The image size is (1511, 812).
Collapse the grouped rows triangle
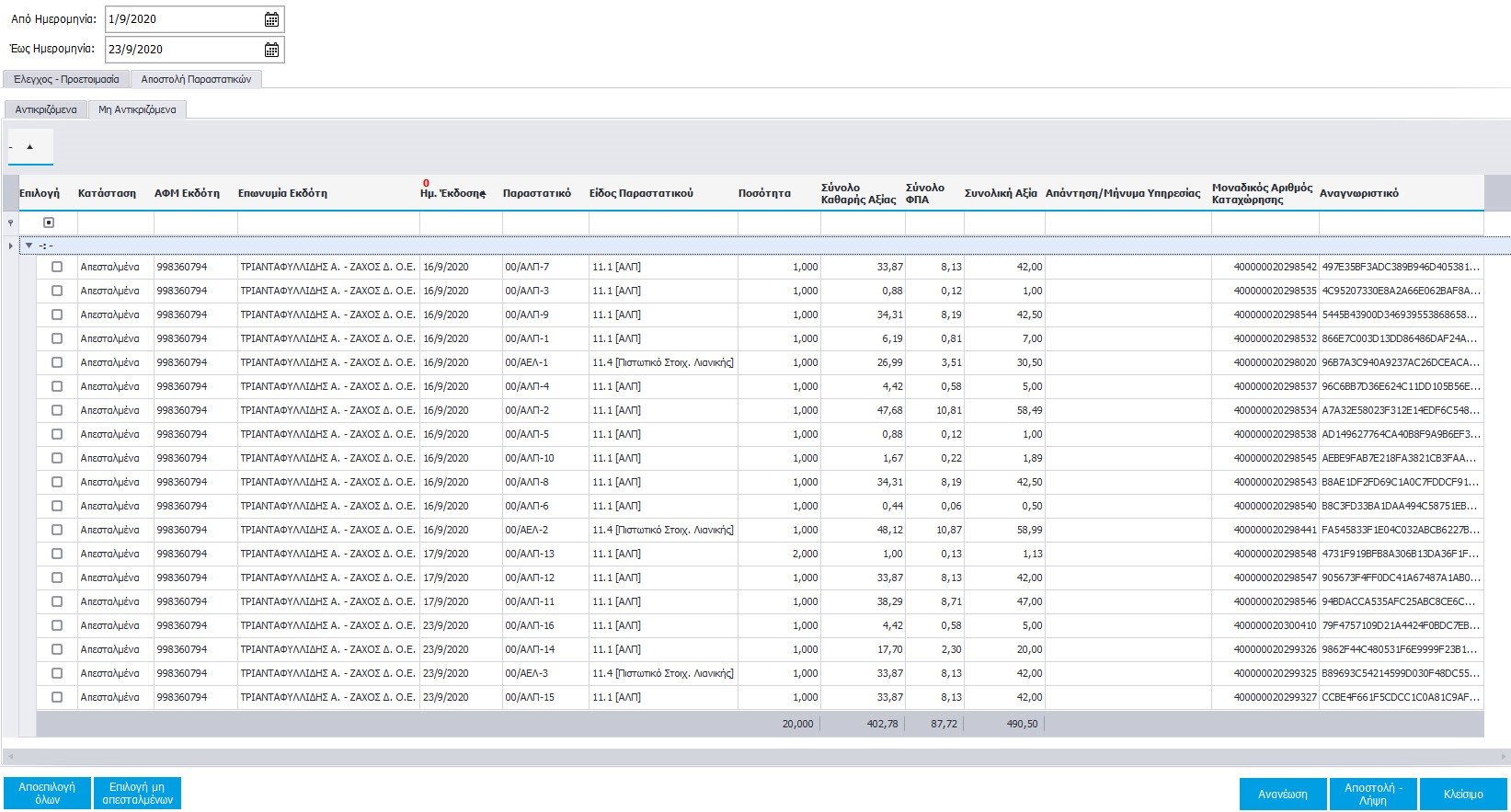point(29,246)
